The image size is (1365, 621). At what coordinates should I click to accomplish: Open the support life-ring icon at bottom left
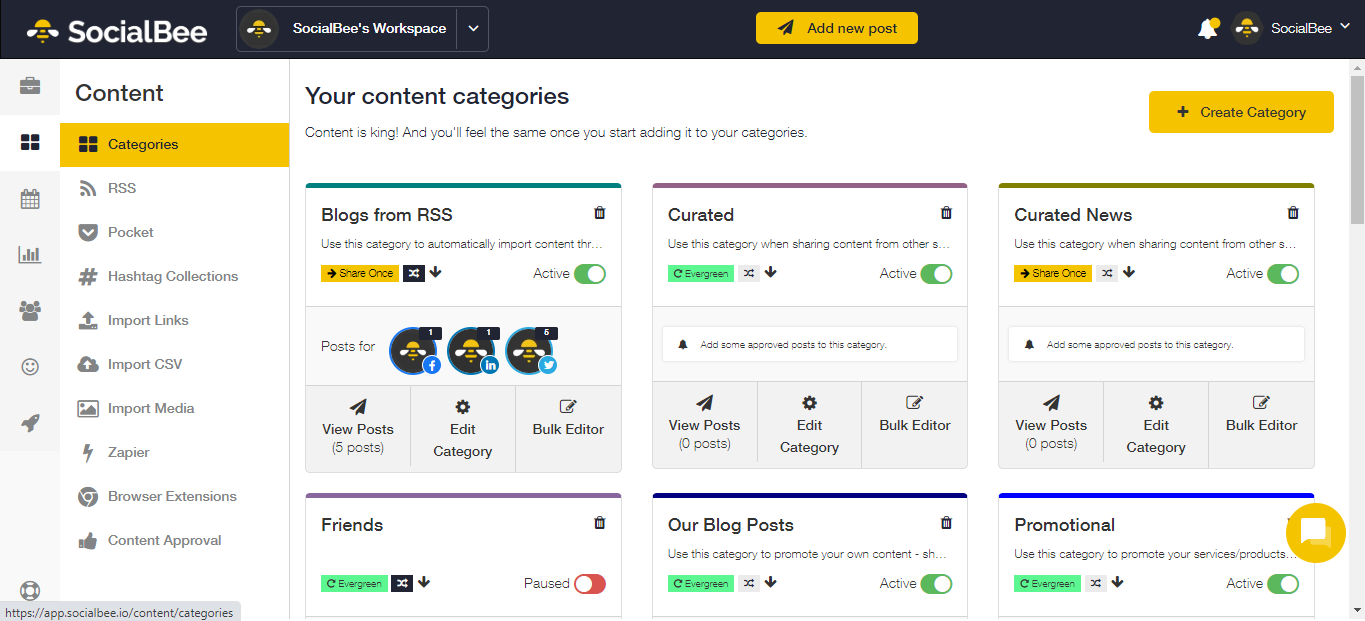point(30,591)
